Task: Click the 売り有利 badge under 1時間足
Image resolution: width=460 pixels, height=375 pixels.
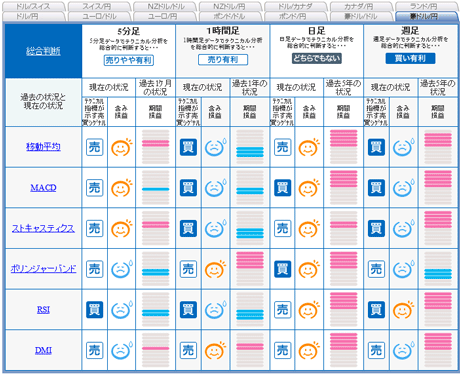Action: click(223, 60)
